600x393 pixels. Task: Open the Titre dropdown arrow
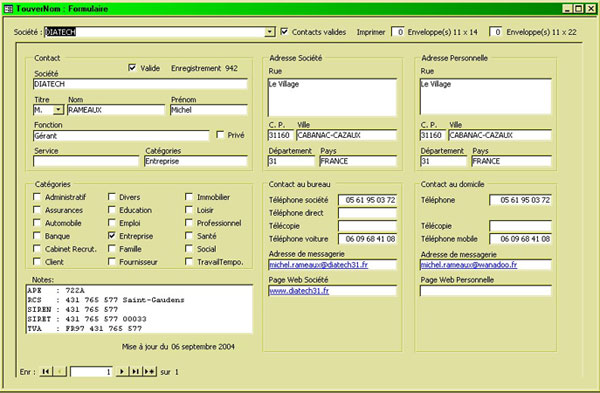pyautogui.click(x=58, y=110)
